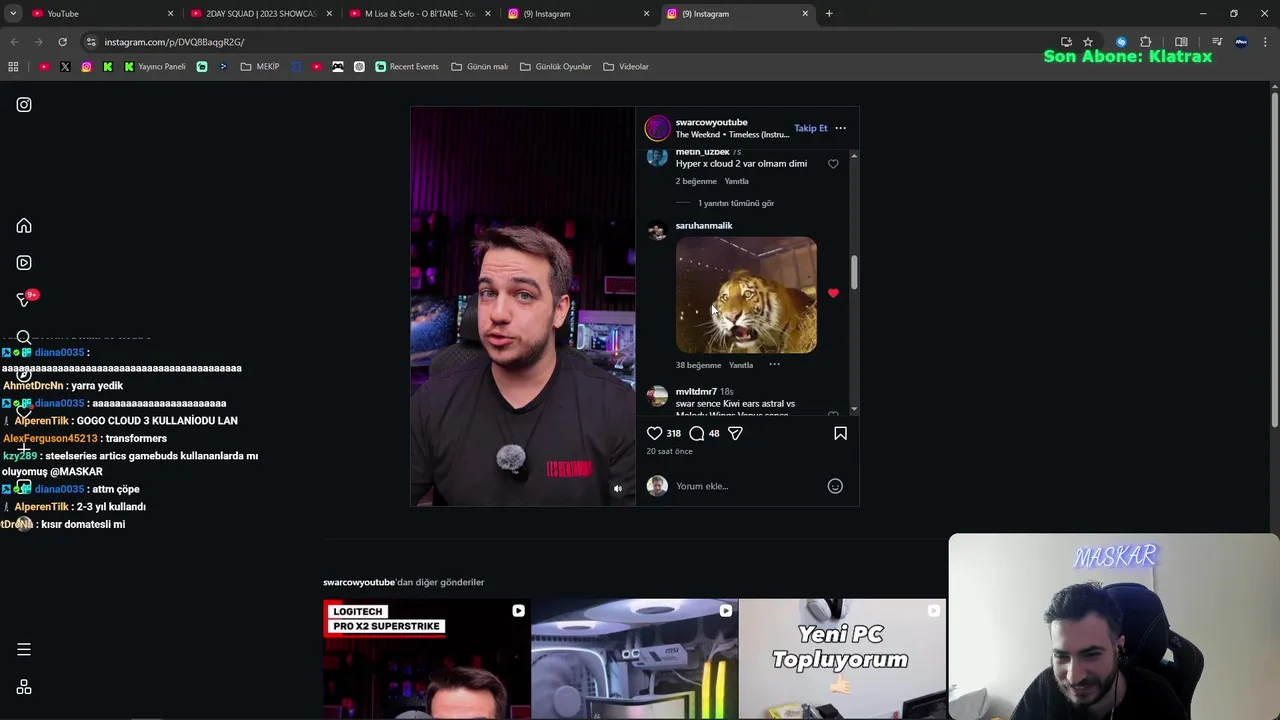1280x720 pixels.
Task: Click the Instagram logo in the sidebar
Action: [x=24, y=105]
